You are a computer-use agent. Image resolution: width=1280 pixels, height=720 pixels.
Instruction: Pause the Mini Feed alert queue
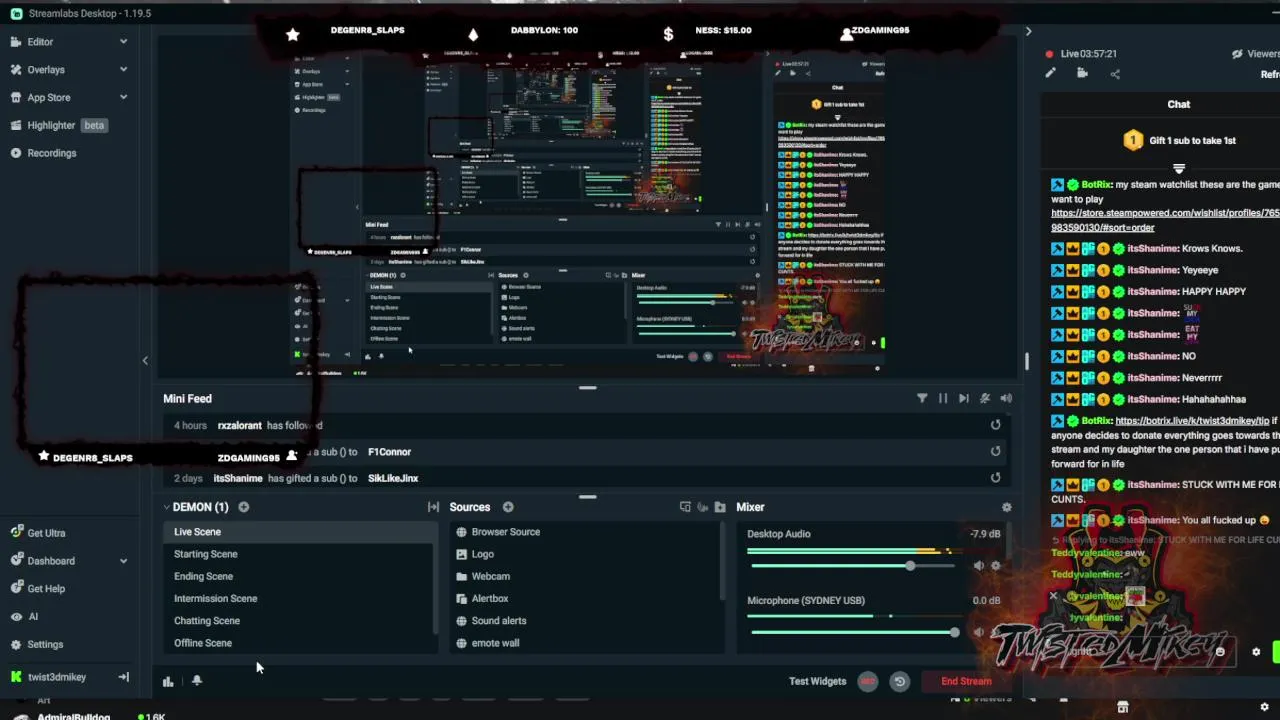click(943, 398)
